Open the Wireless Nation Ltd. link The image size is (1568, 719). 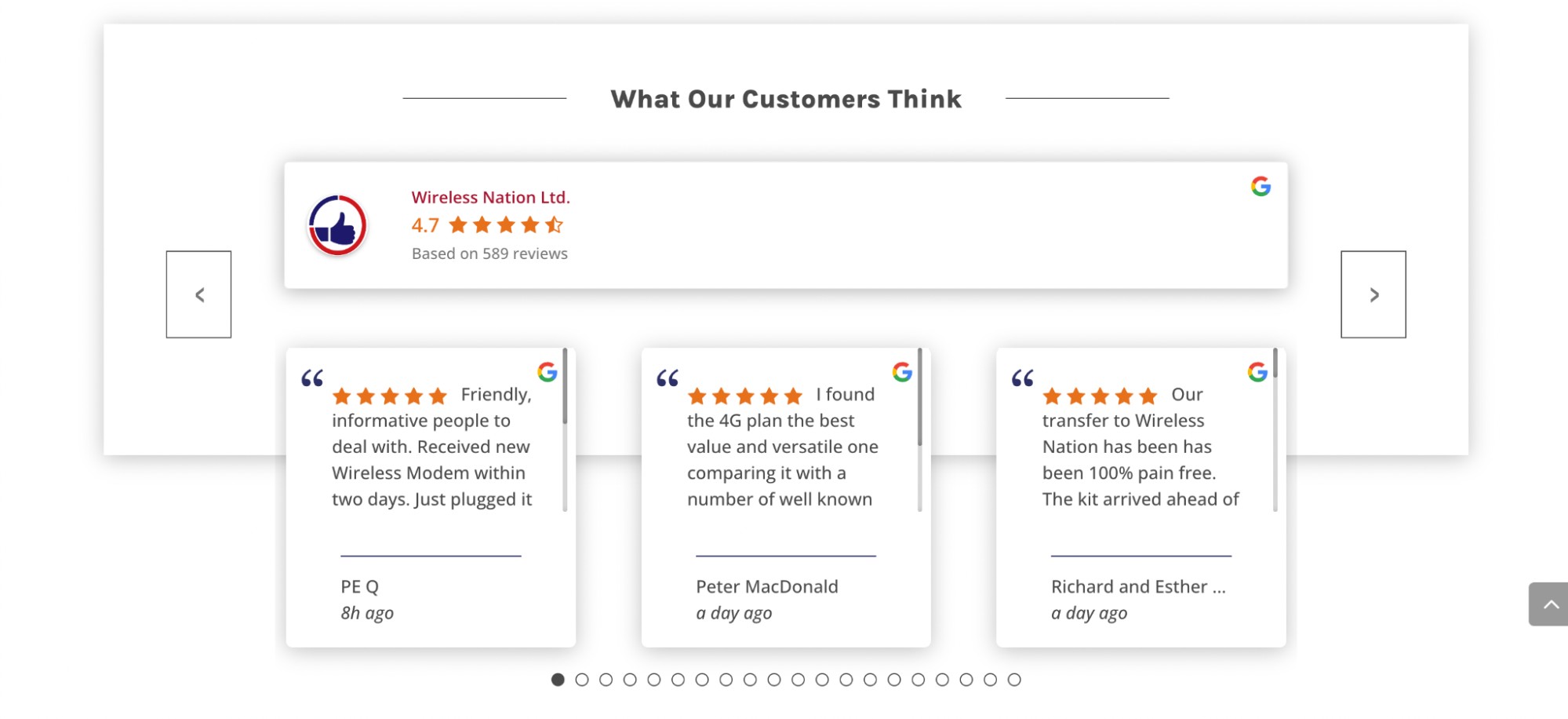(x=491, y=197)
